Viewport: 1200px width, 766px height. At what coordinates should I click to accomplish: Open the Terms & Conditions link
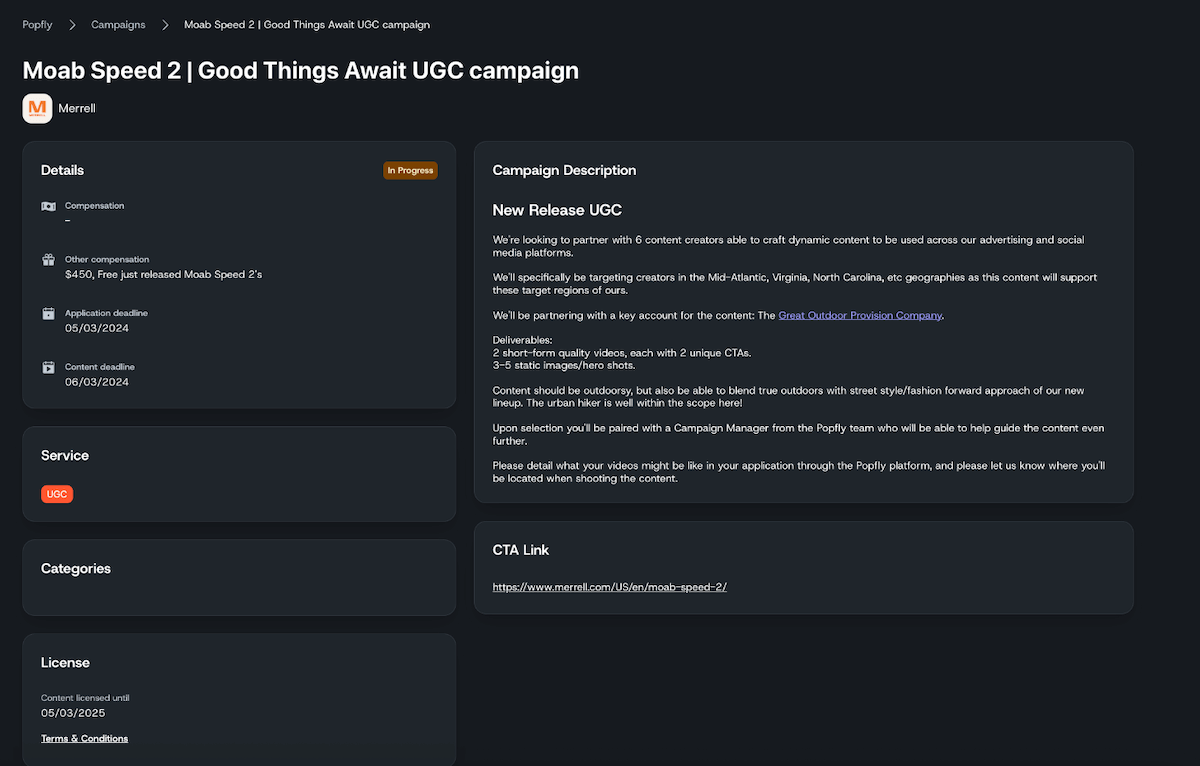[x=84, y=739]
